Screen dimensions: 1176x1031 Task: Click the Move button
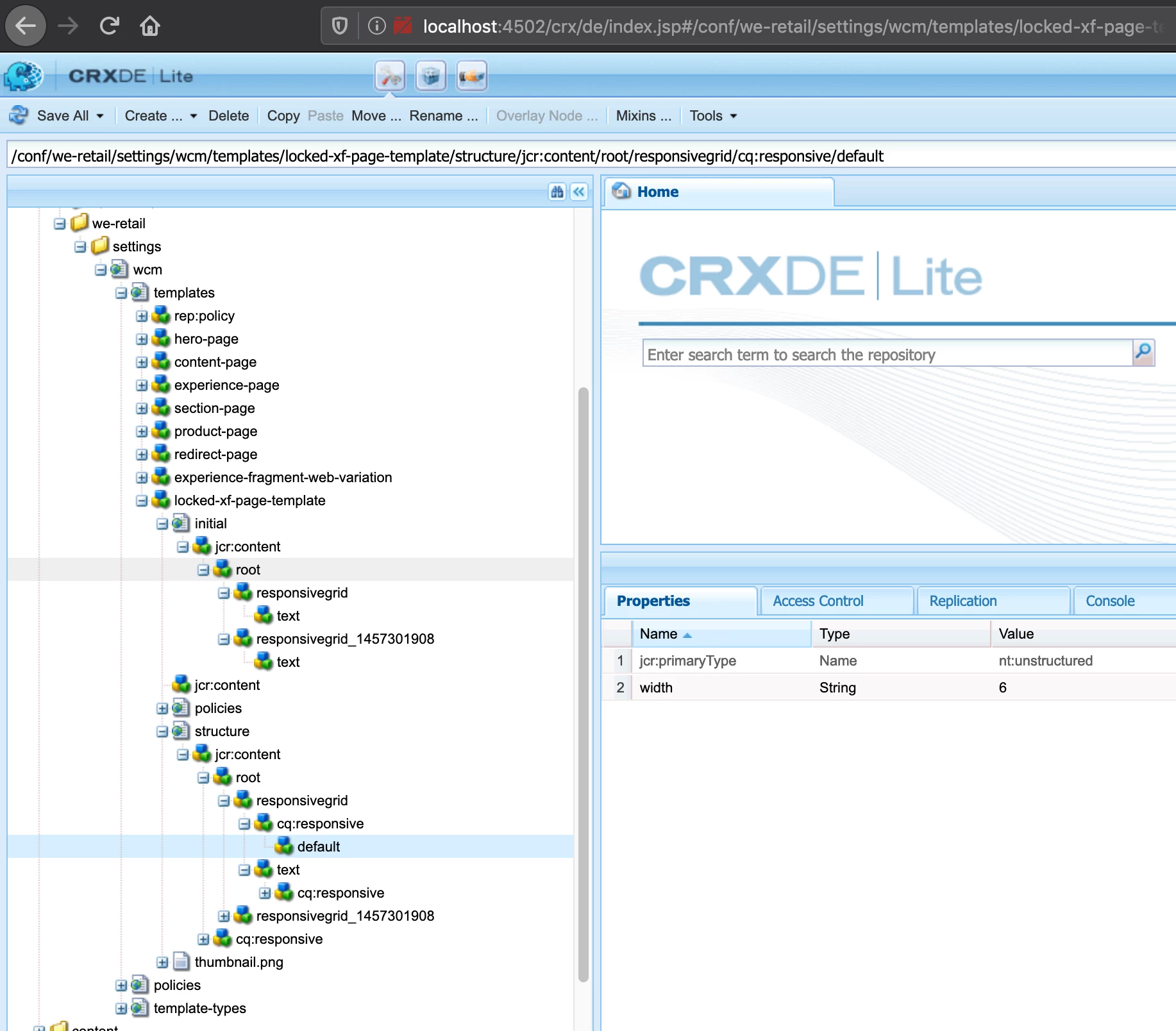pyautogui.click(x=376, y=115)
